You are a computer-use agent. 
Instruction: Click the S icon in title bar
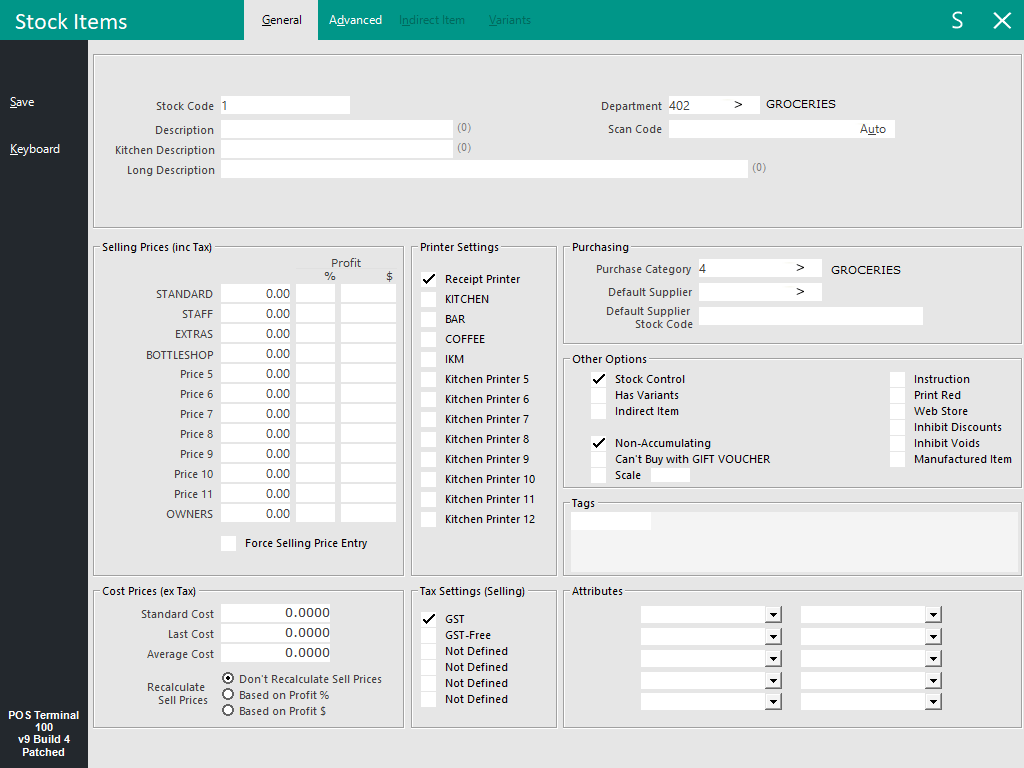[957, 21]
